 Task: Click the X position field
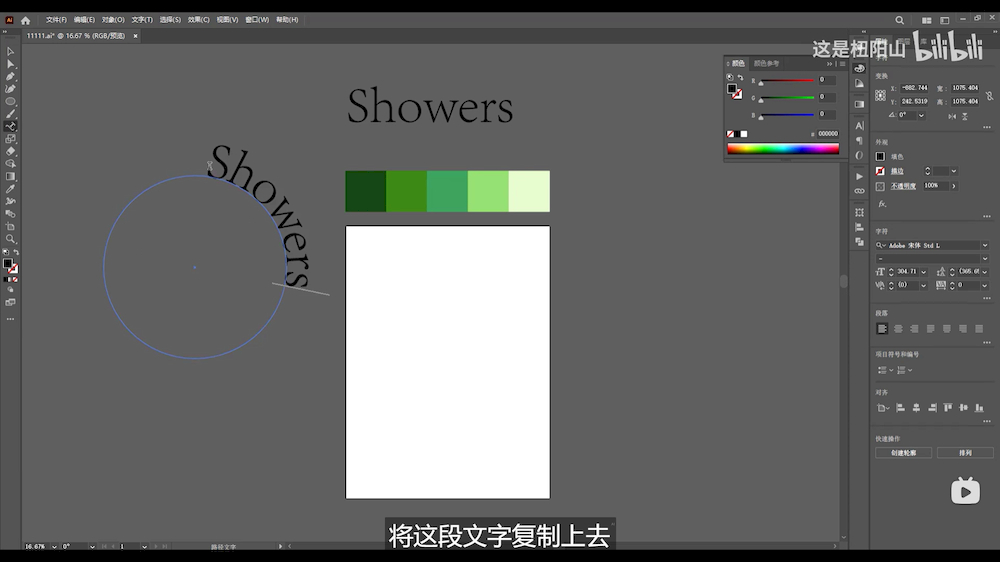coord(914,88)
